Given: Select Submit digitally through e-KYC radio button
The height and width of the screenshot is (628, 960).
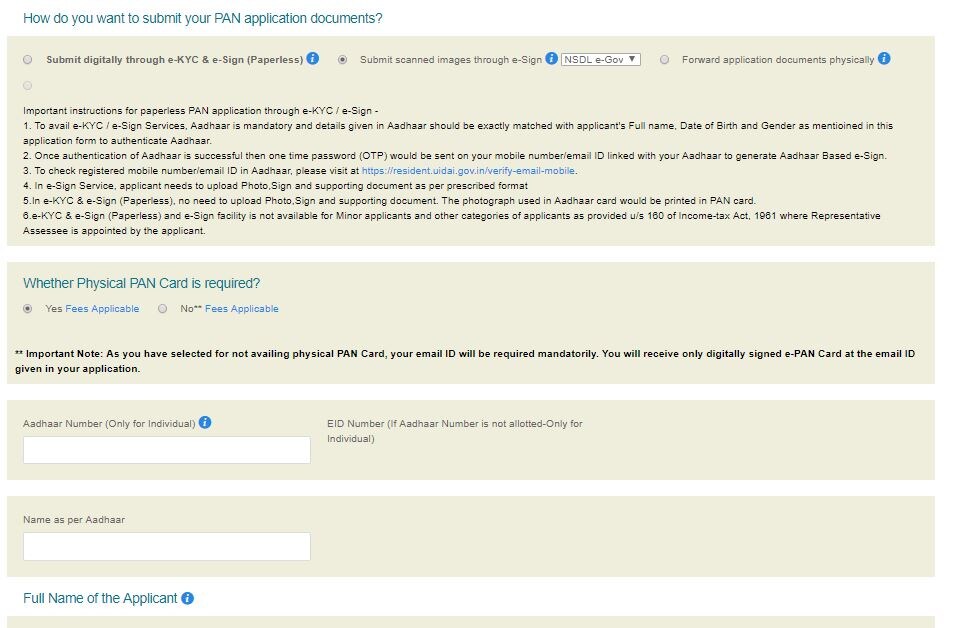Looking at the screenshot, I should [28, 59].
